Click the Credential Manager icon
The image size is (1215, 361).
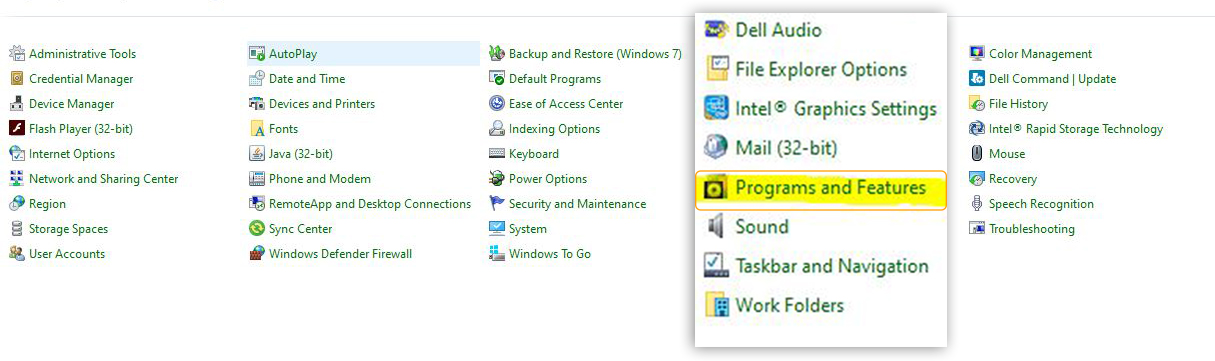tap(17, 79)
